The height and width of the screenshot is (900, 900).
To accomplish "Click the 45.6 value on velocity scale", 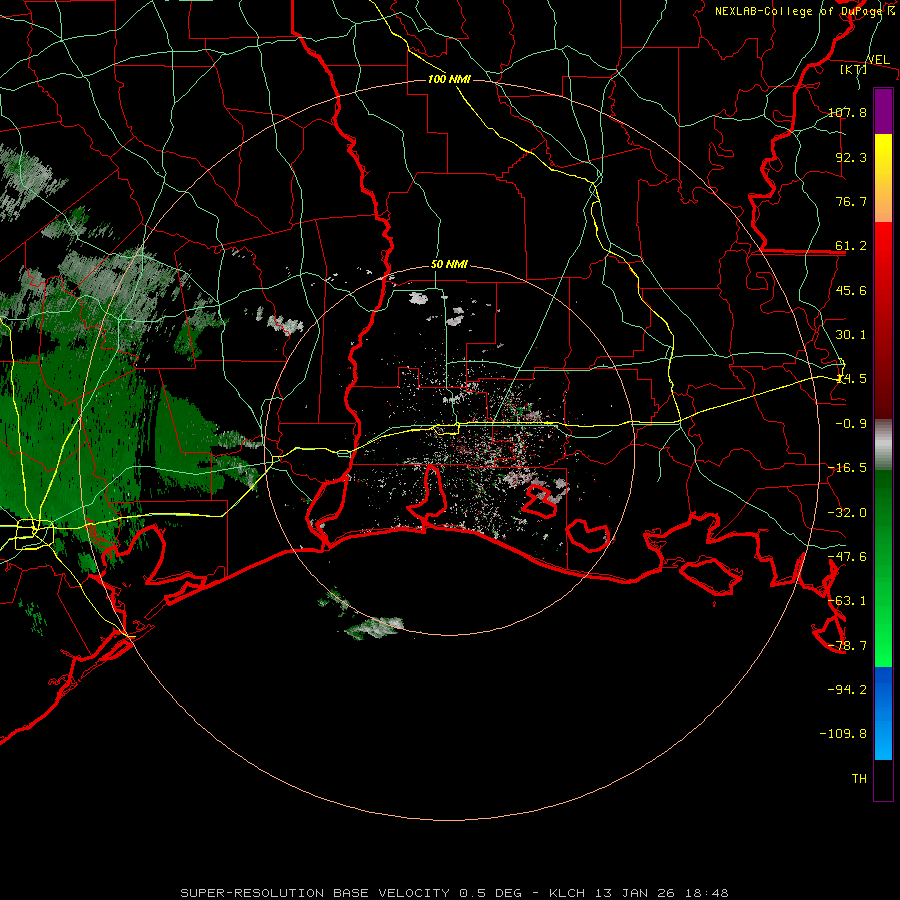I will 851,290.
